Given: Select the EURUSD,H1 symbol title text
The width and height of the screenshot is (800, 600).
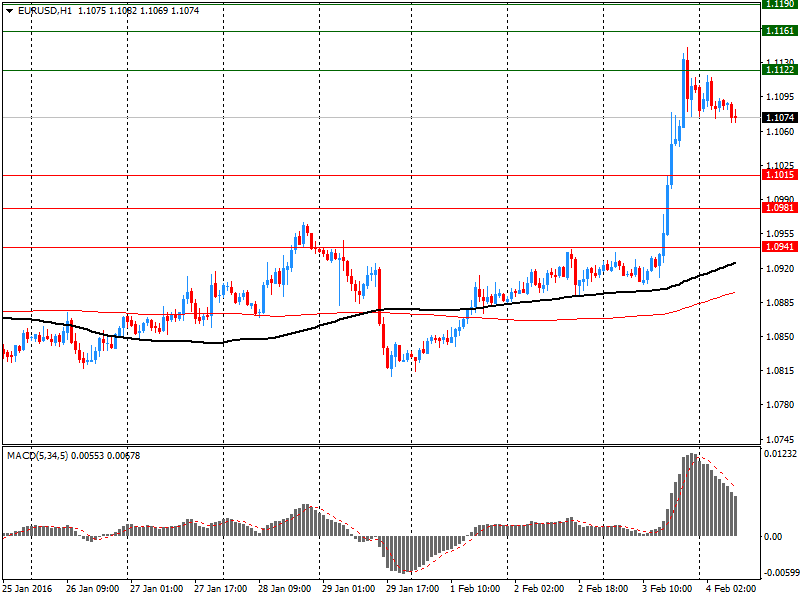Looking at the screenshot, I should click(x=45, y=11).
